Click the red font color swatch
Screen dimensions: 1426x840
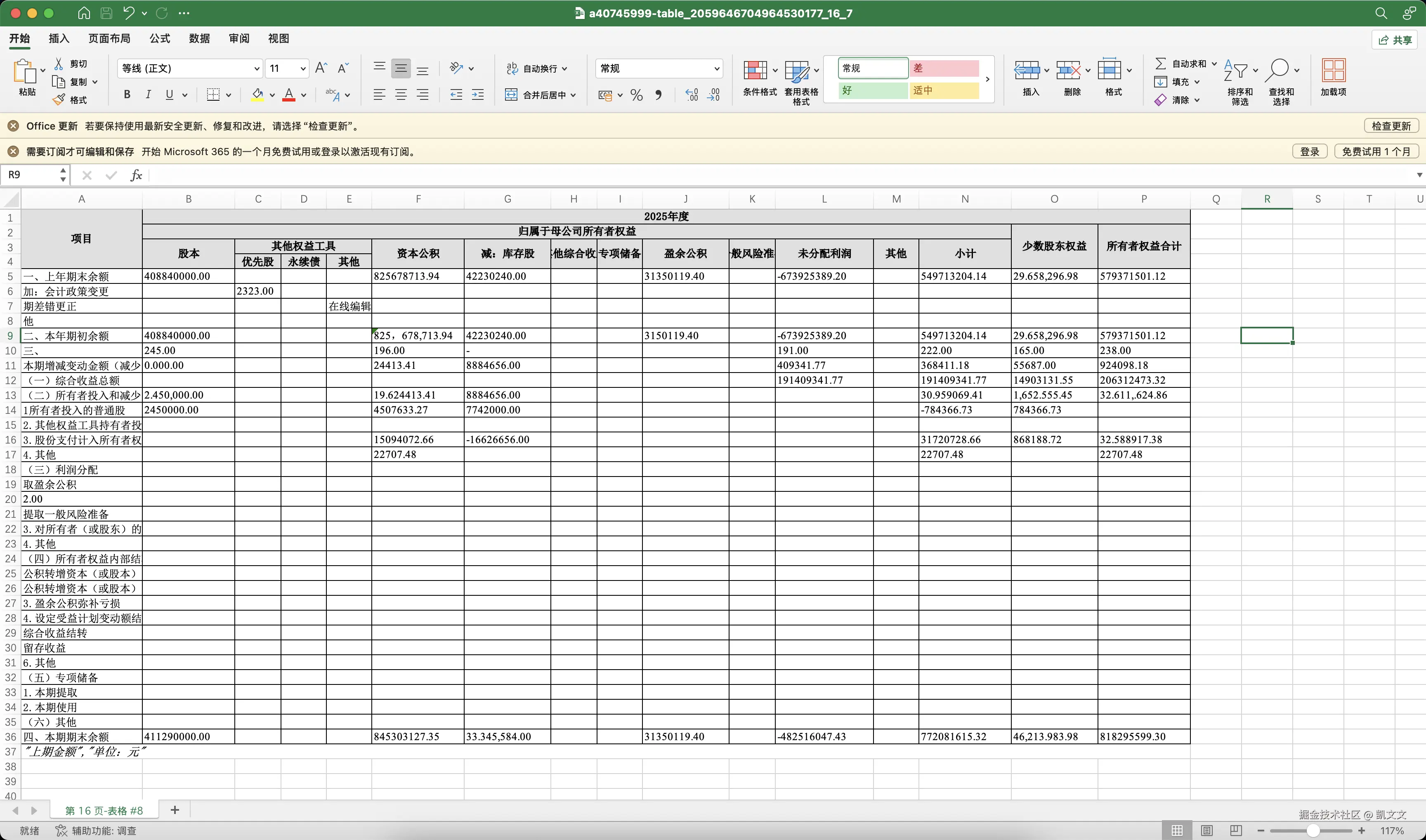(289, 94)
